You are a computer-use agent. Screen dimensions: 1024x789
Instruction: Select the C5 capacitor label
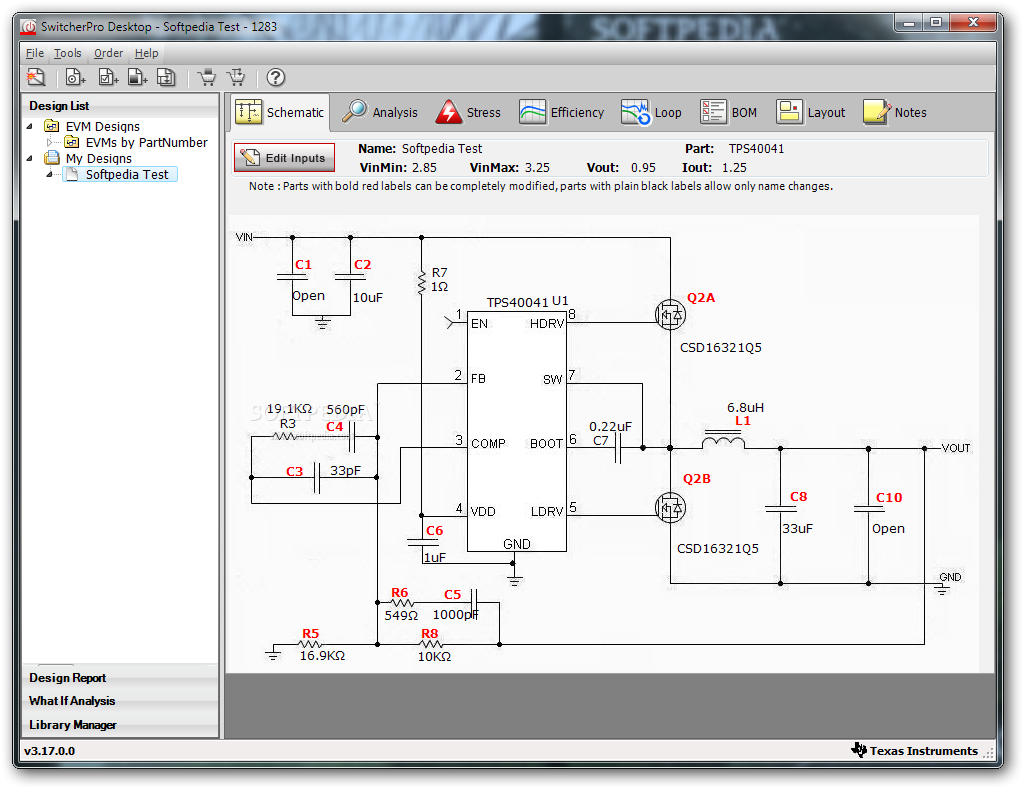[453, 594]
